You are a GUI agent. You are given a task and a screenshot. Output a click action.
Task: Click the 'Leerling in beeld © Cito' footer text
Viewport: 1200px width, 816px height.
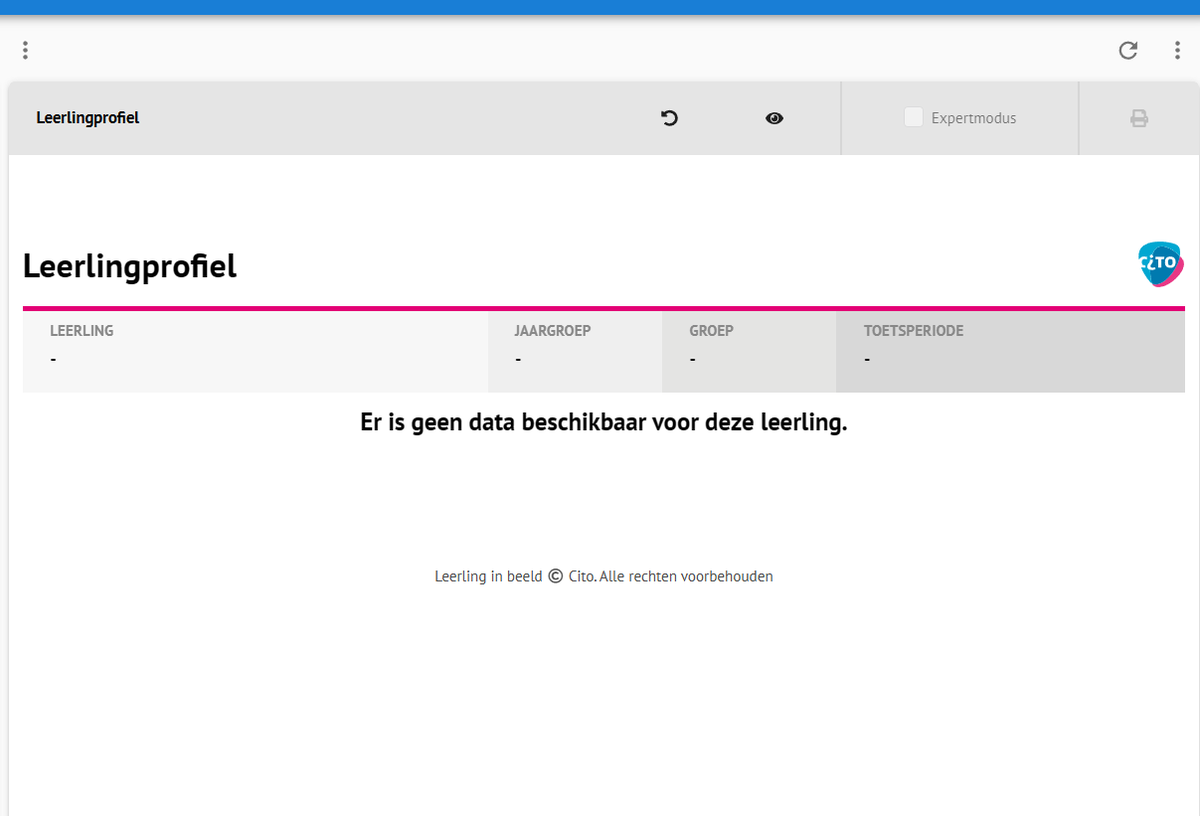coord(604,576)
